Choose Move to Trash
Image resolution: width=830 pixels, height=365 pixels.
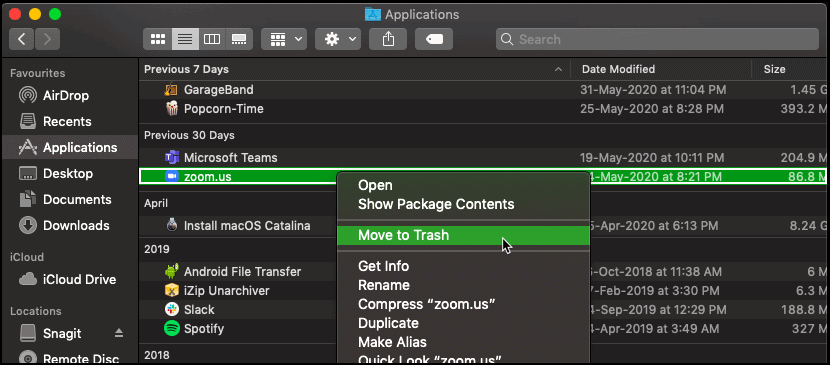(x=463, y=235)
